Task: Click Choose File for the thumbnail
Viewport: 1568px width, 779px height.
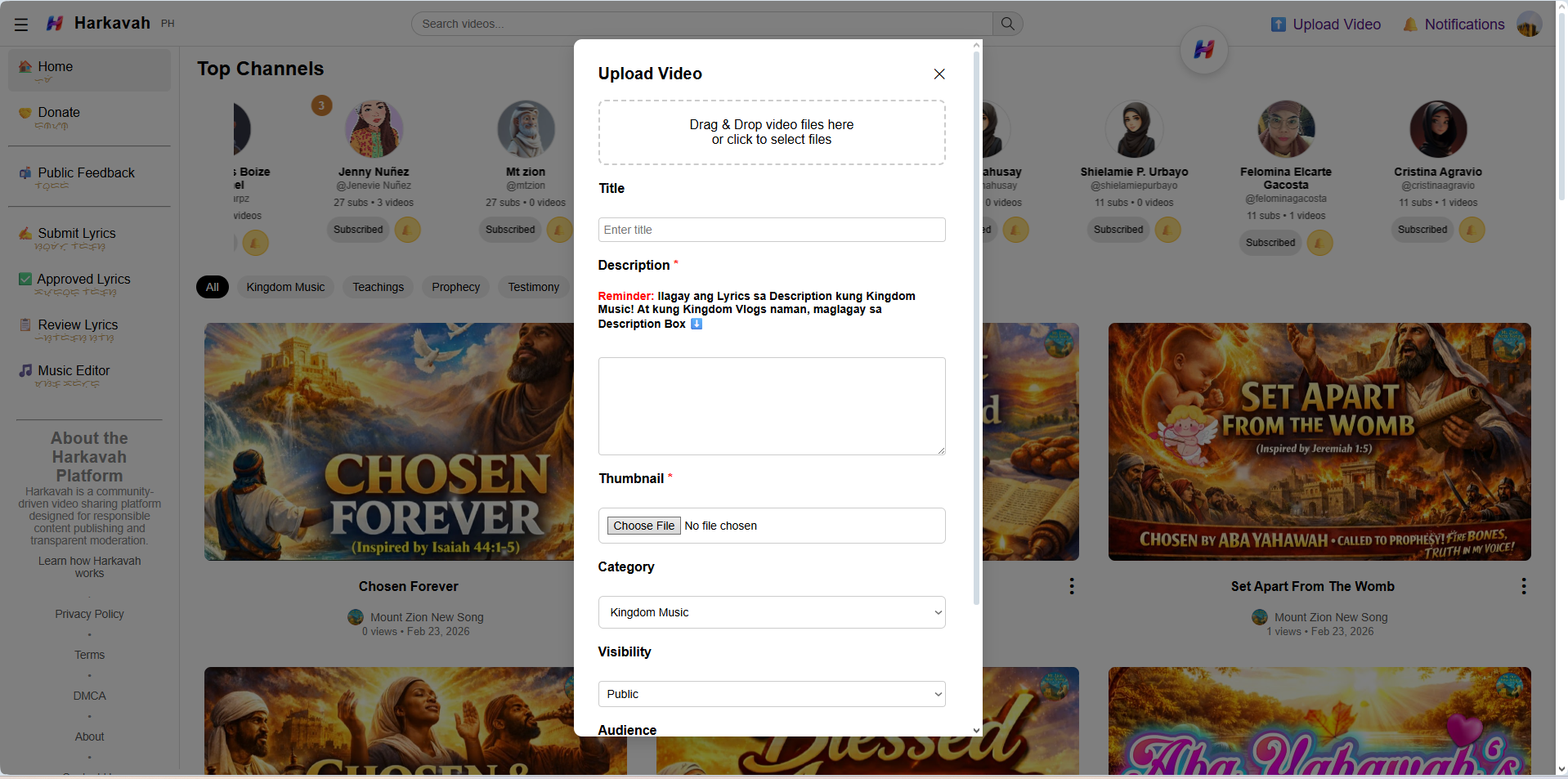Action: coord(643,525)
